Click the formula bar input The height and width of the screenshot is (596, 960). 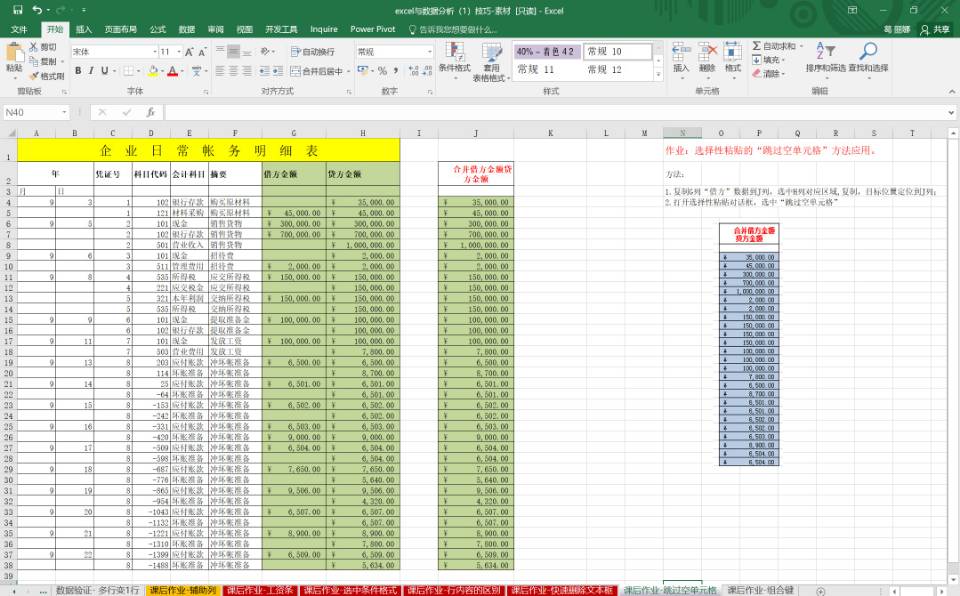pos(556,112)
